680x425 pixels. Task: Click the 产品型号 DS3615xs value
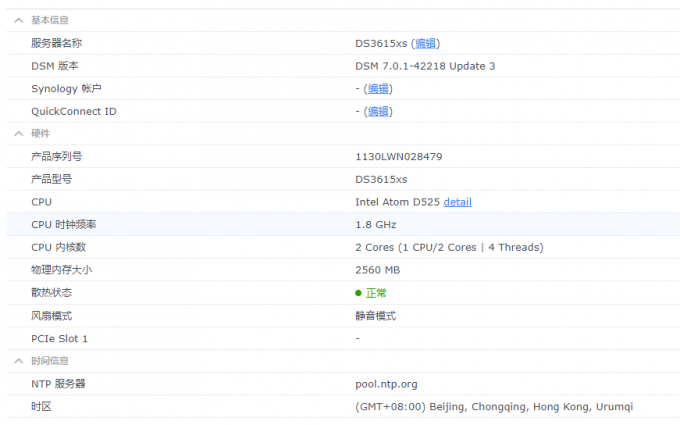(381, 180)
